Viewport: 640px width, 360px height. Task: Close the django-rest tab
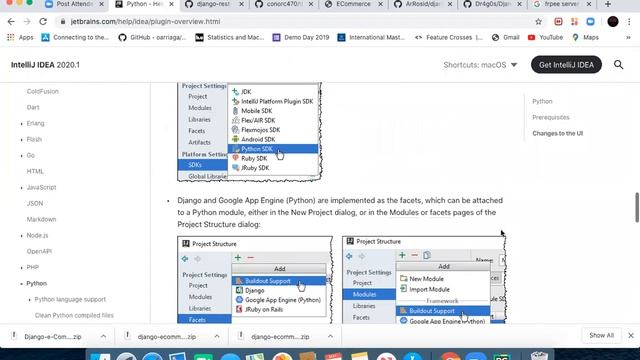241,4
